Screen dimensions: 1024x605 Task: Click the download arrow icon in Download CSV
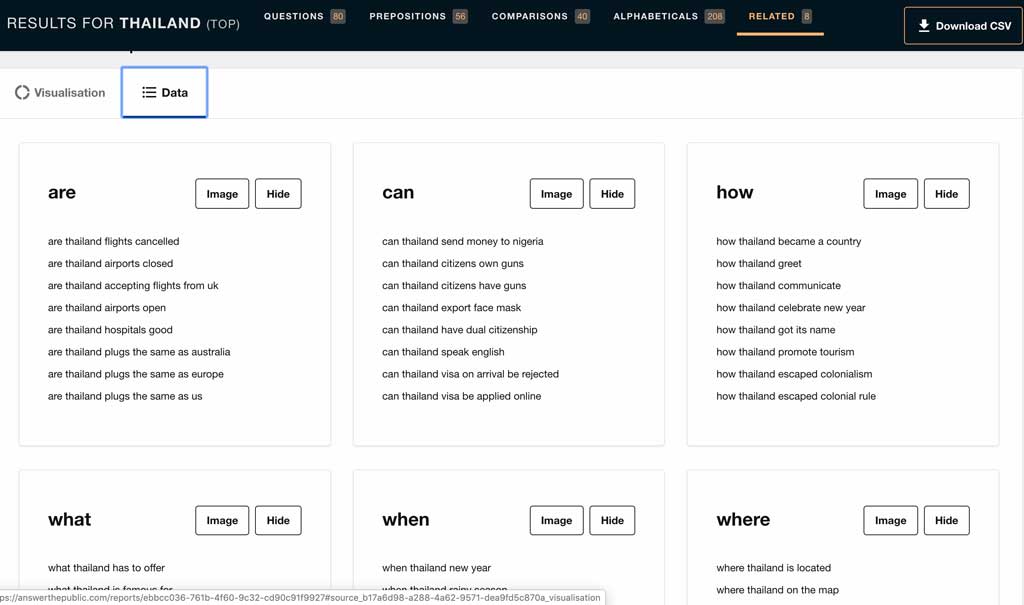pos(924,26)
